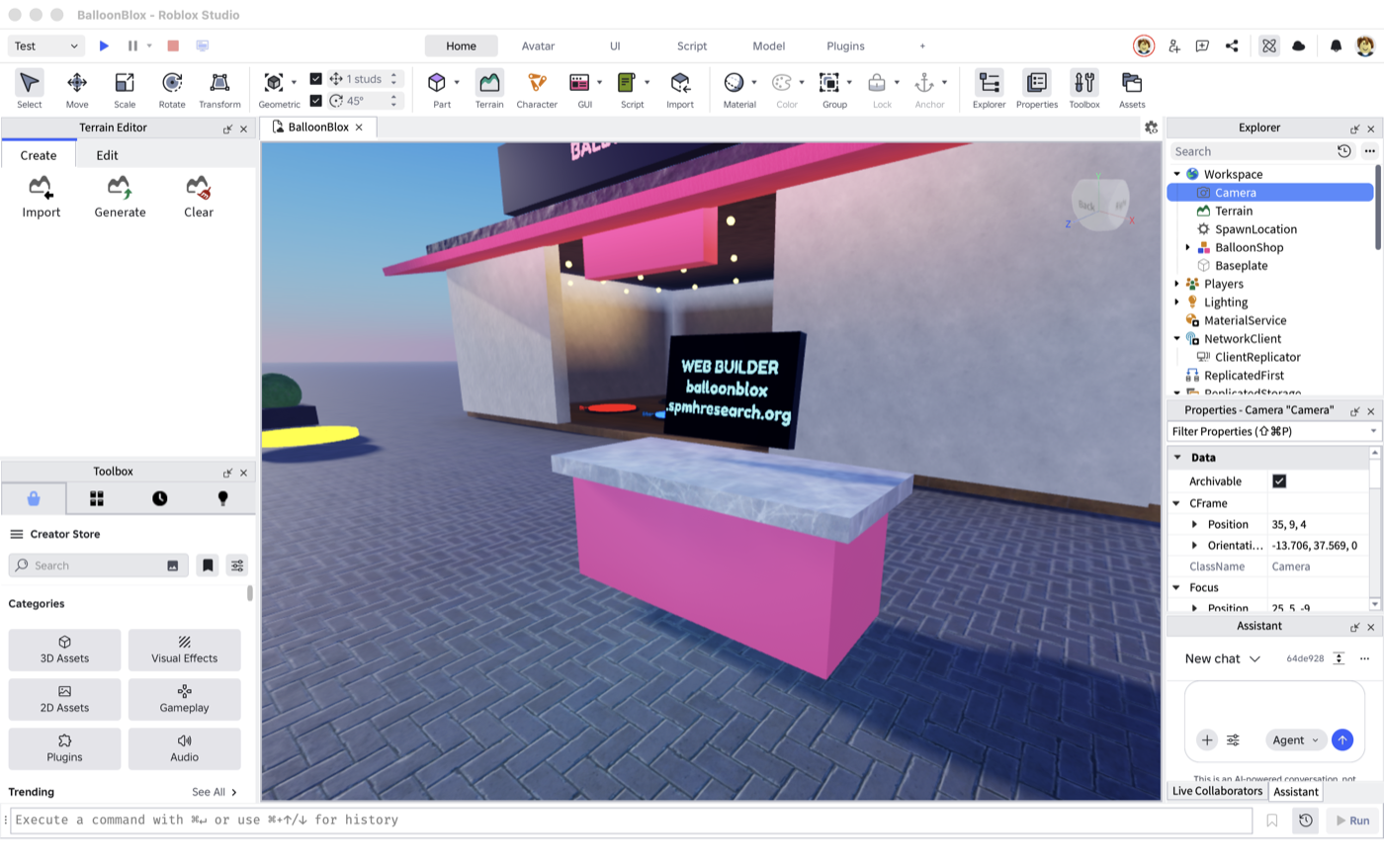Click the Select arrow tool
1384x868 pixels.
30,89
